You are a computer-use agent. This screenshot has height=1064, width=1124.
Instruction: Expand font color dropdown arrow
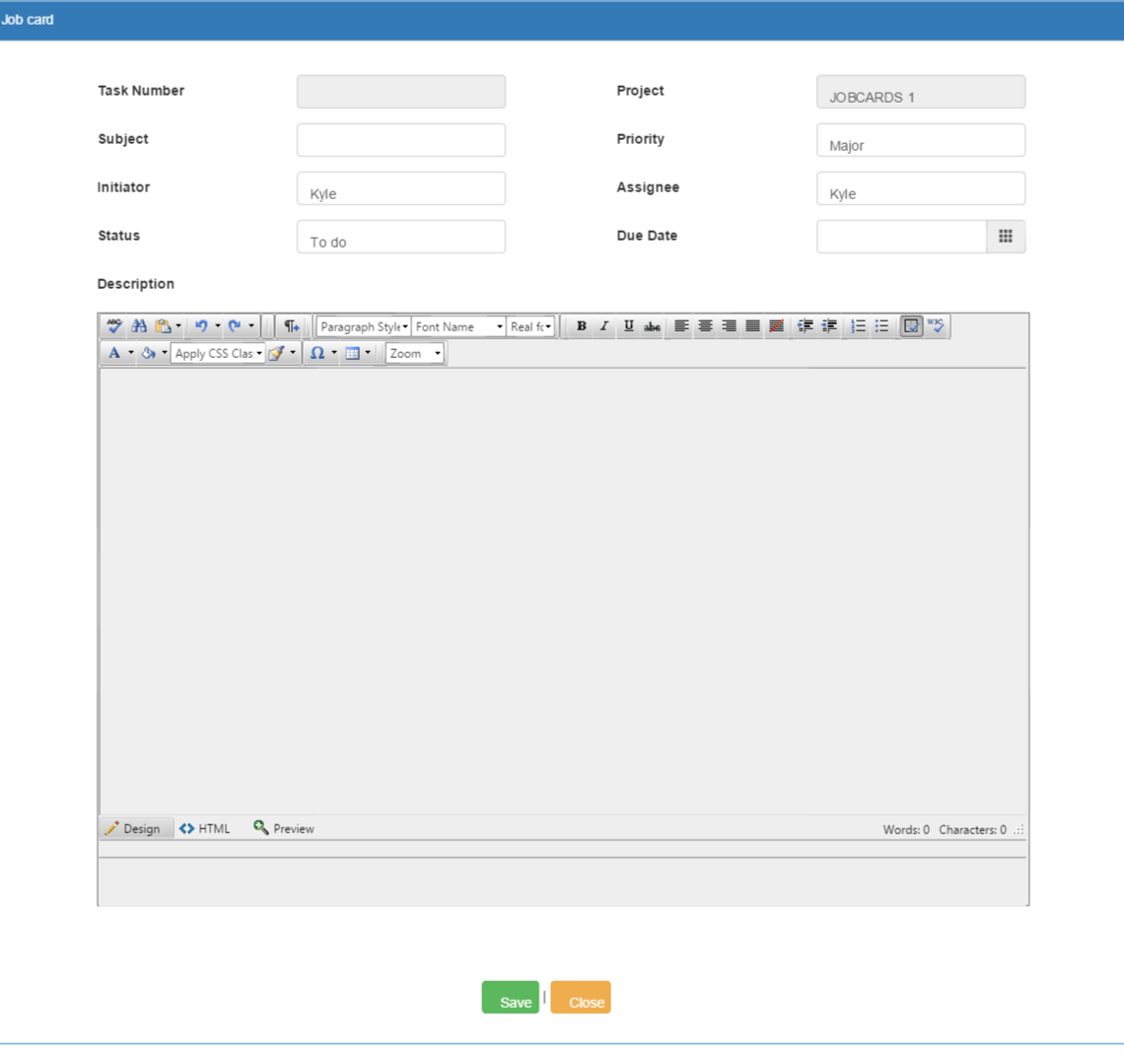click(130, 353)
